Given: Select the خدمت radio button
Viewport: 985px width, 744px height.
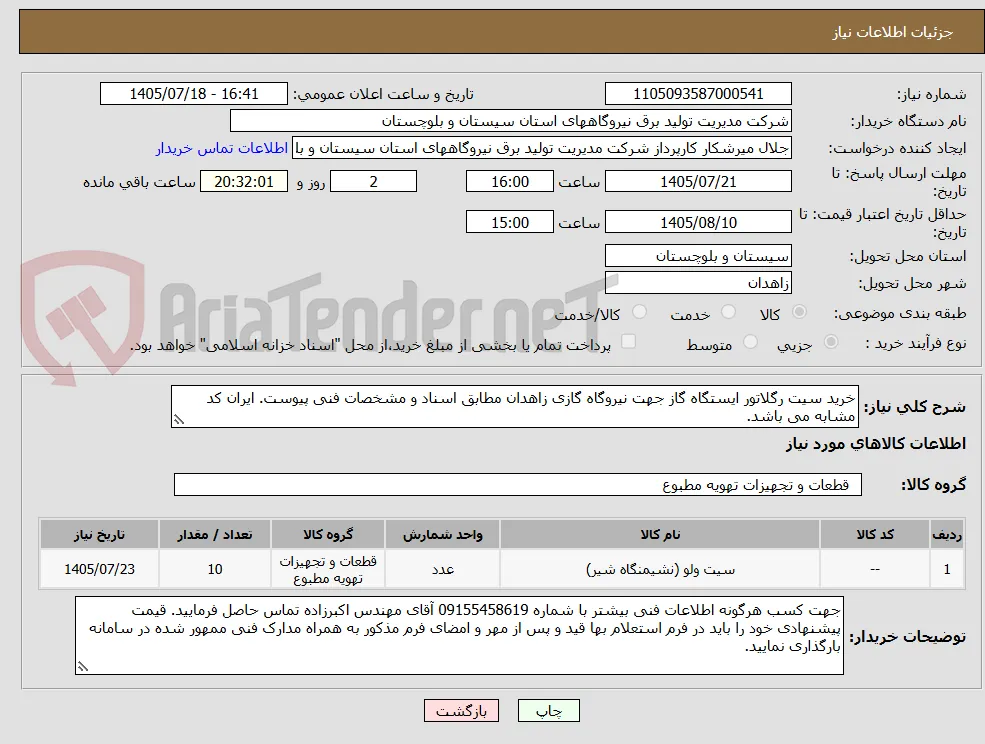Looking at the screenshot, I should click(x=728, y=312).
